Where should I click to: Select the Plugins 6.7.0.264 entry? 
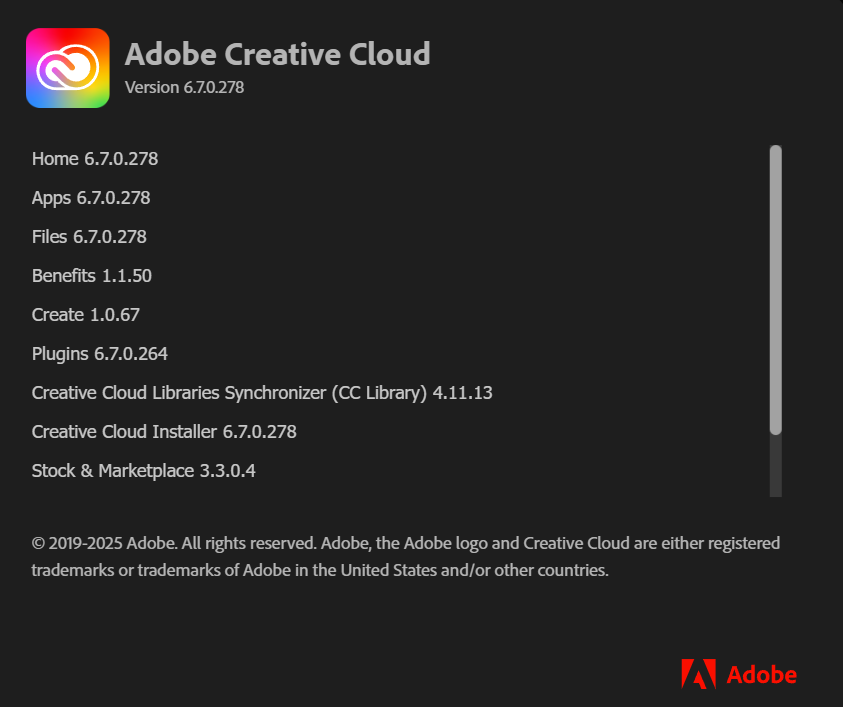click(100, 354)
